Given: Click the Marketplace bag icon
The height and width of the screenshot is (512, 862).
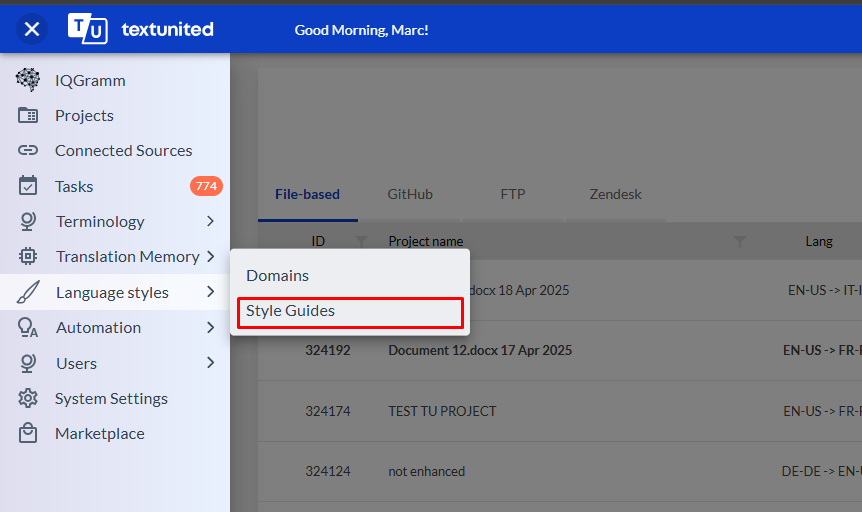Looking at the screenshot, I should pos(27,433).
